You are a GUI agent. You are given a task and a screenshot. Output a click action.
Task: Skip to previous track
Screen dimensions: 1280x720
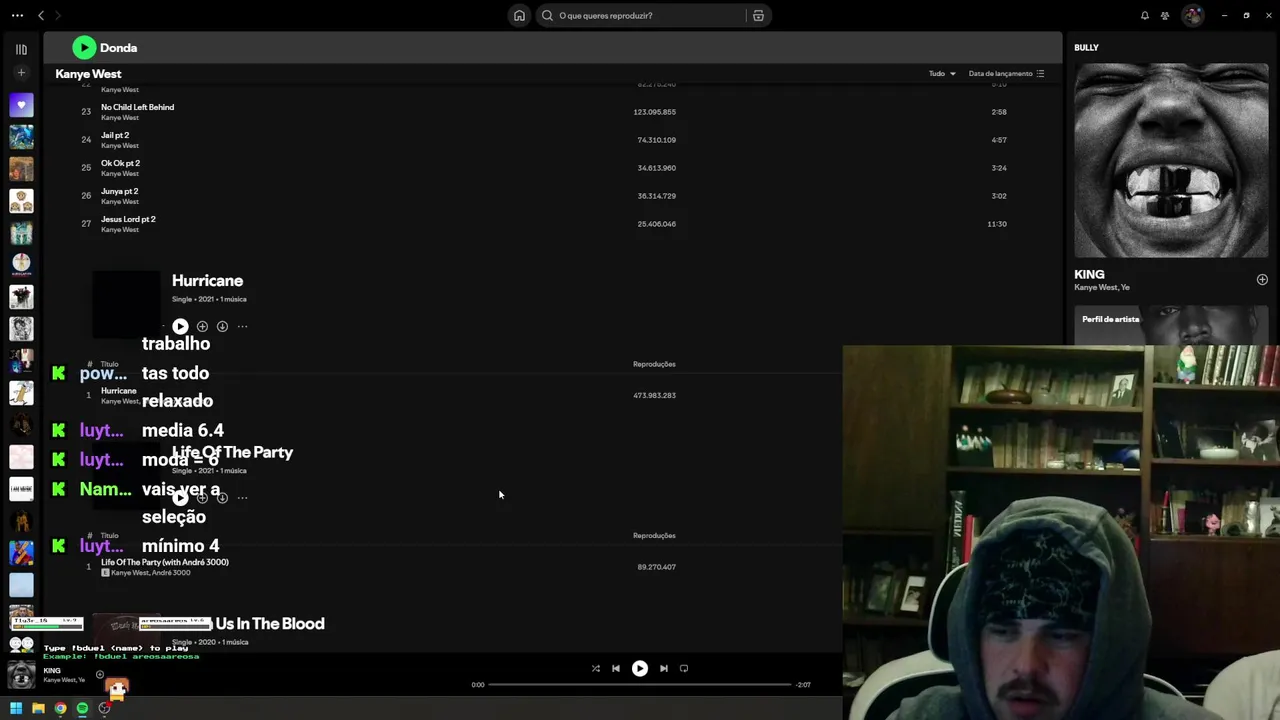[616, 668]
